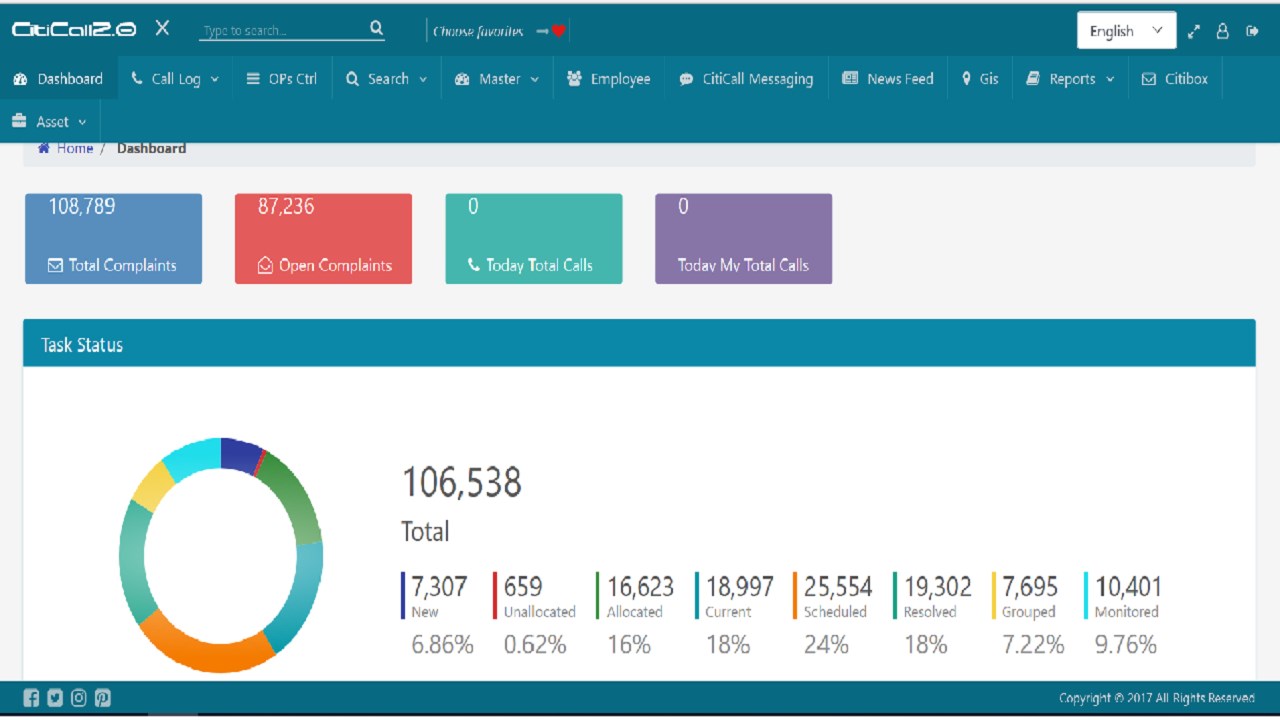Open the Facebook icon in footer
The image size is (1280, 720).
[31, 698]
